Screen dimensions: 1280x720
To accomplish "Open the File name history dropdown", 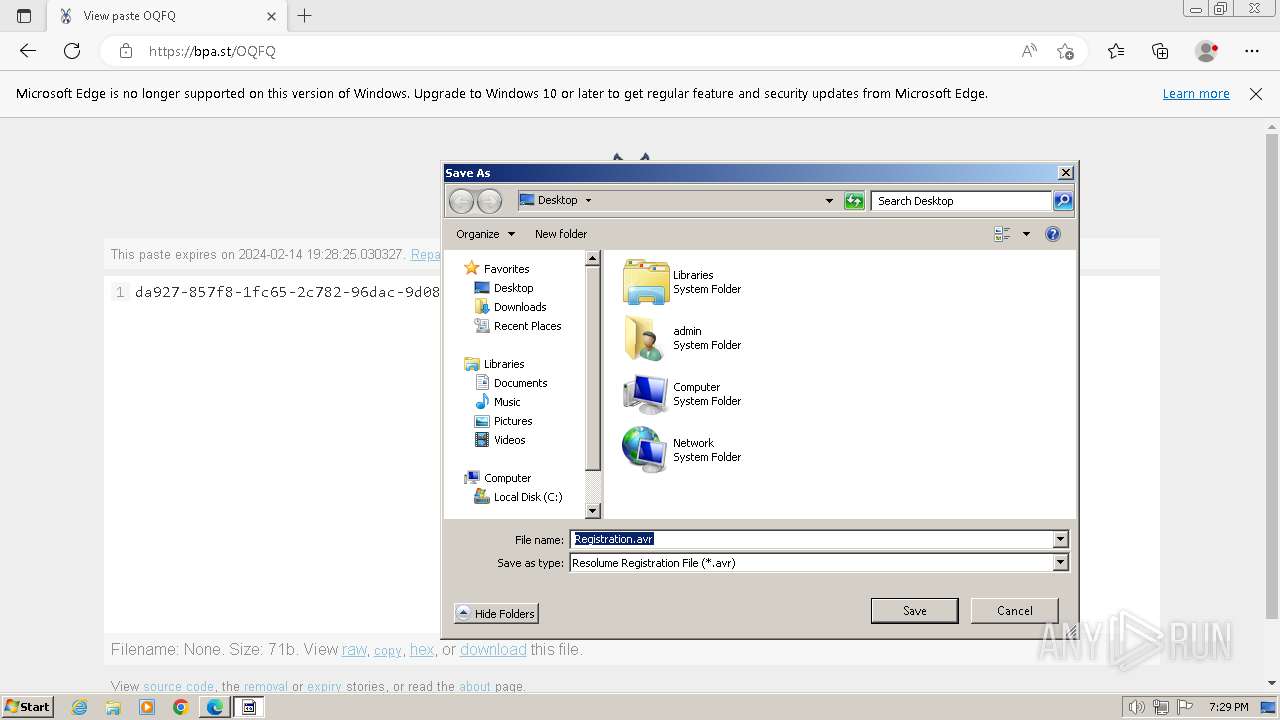I will point(1060,540).
